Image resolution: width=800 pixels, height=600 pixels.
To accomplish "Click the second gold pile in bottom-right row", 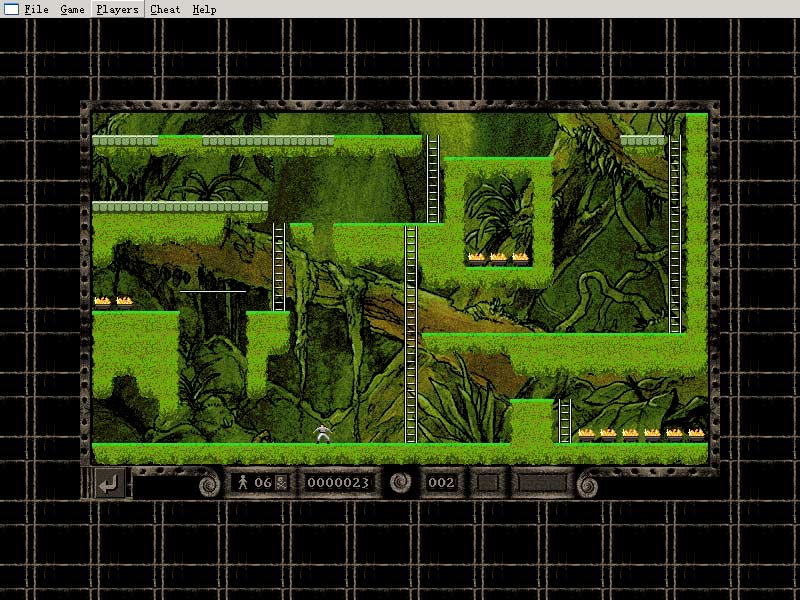I will pyautogui.click(x=608, y=435).
